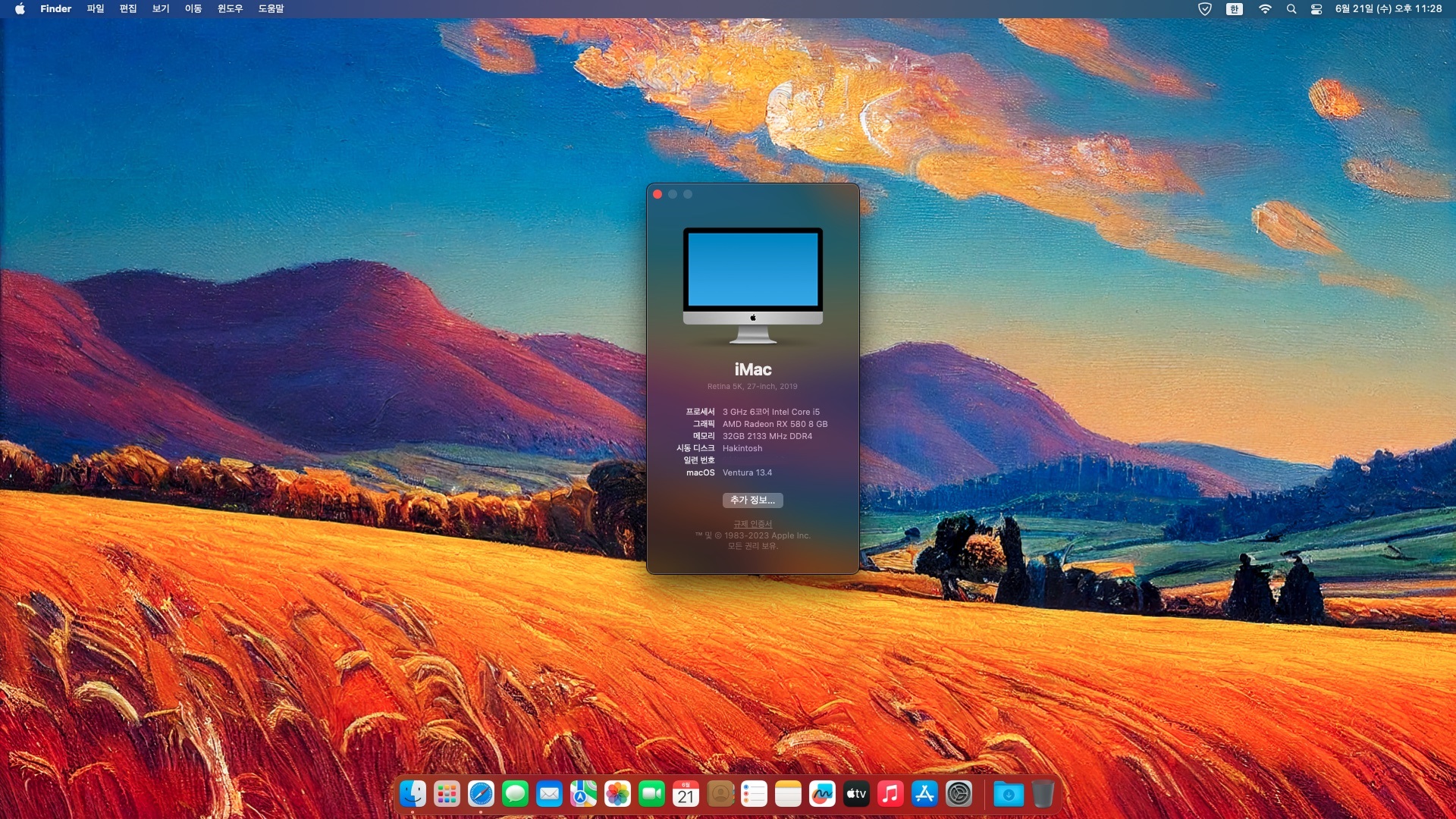Open the Finder application menu
The image size is (1456, 819).
(55, 9)
